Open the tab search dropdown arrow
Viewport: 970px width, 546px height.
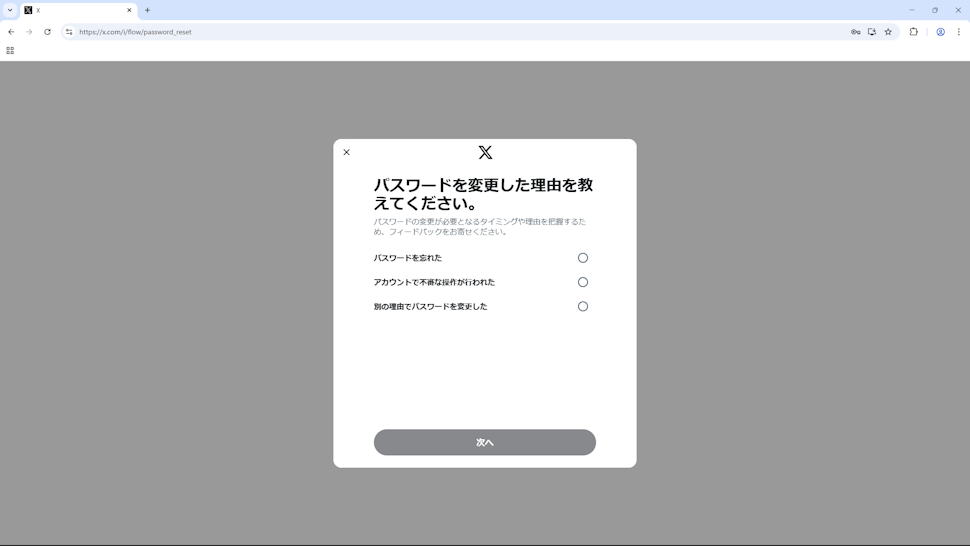pyautogui.click(x=10, y=10)
